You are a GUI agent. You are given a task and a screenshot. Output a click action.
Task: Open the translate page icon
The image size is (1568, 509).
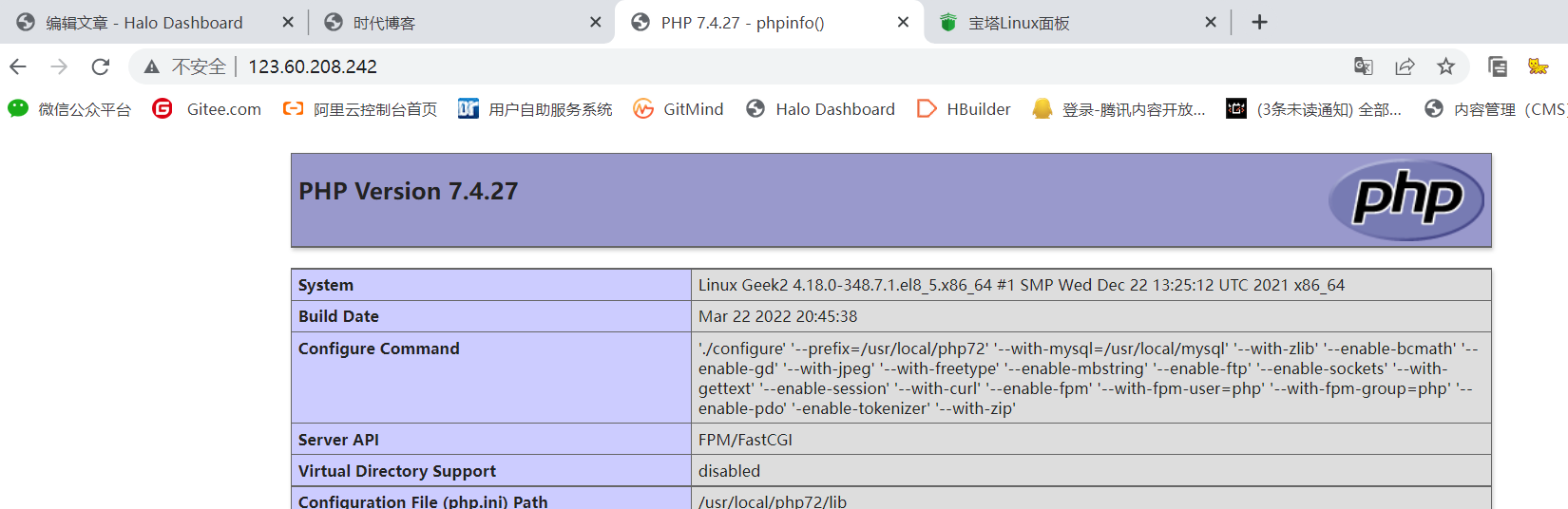[x=1364, y=66]
